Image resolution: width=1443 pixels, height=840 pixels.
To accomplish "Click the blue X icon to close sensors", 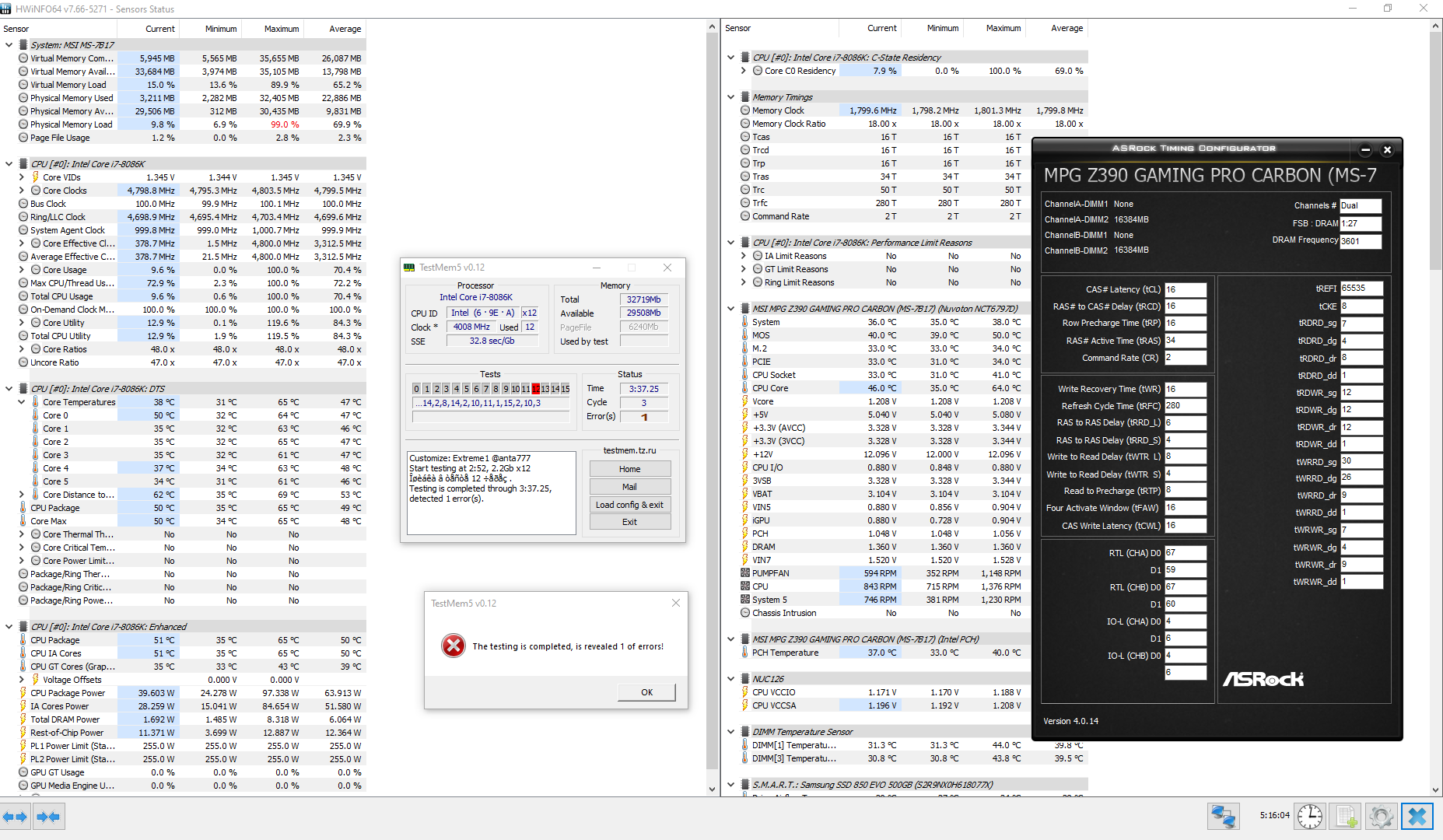I will tap(1417, 817).
